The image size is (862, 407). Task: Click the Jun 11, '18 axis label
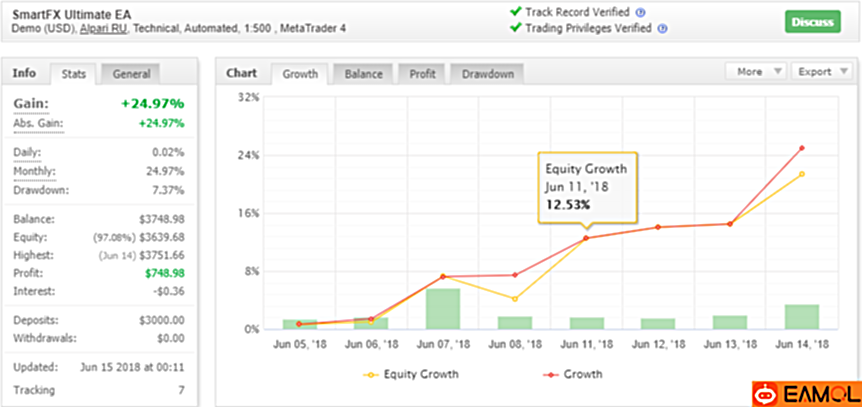586,345
